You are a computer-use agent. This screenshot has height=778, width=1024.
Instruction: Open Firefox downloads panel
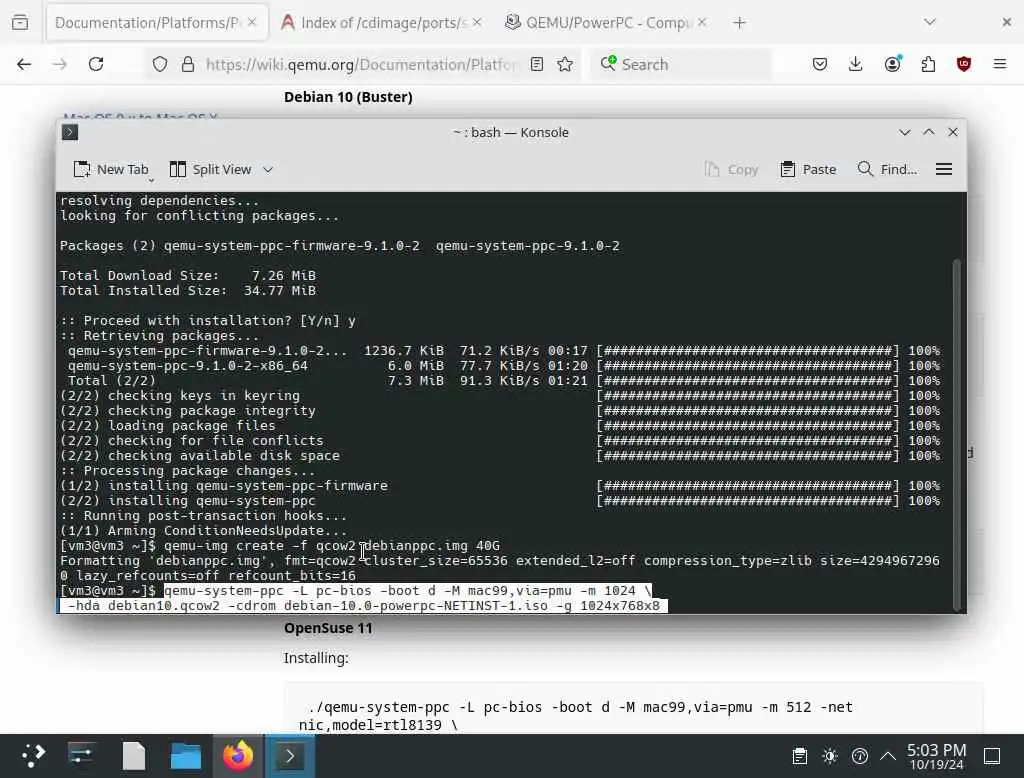856,64
